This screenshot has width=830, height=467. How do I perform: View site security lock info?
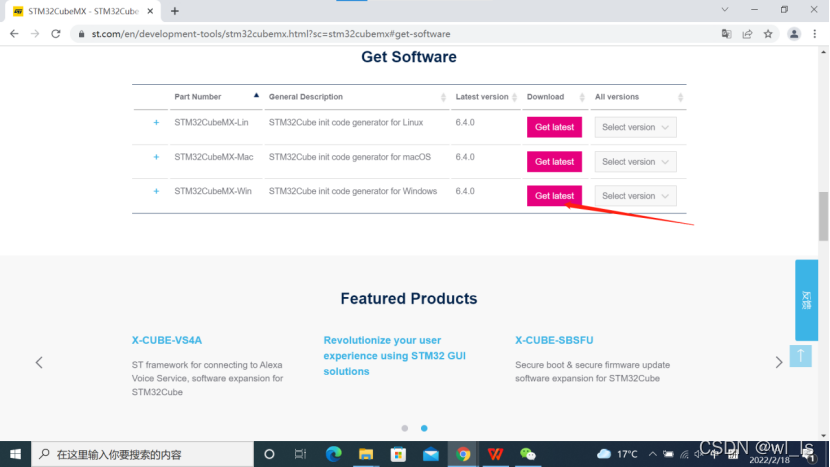point(81,34)
